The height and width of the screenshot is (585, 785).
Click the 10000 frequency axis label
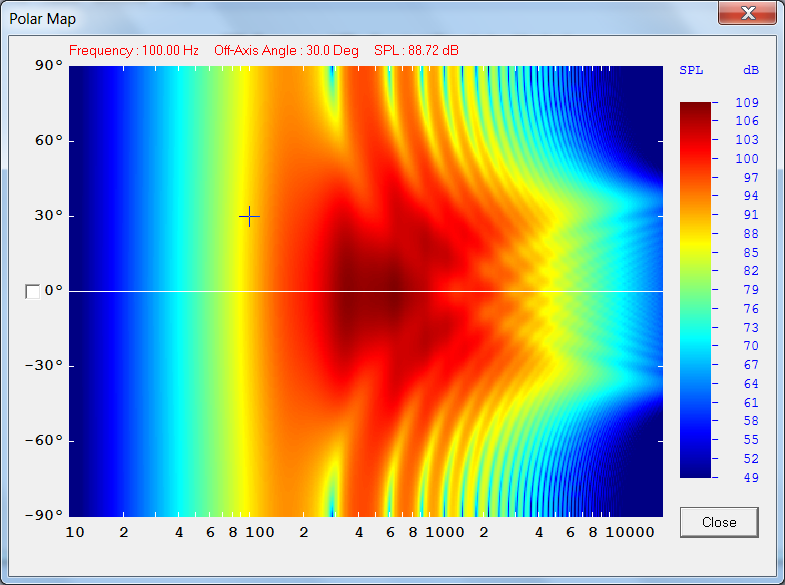click(630, 532)
